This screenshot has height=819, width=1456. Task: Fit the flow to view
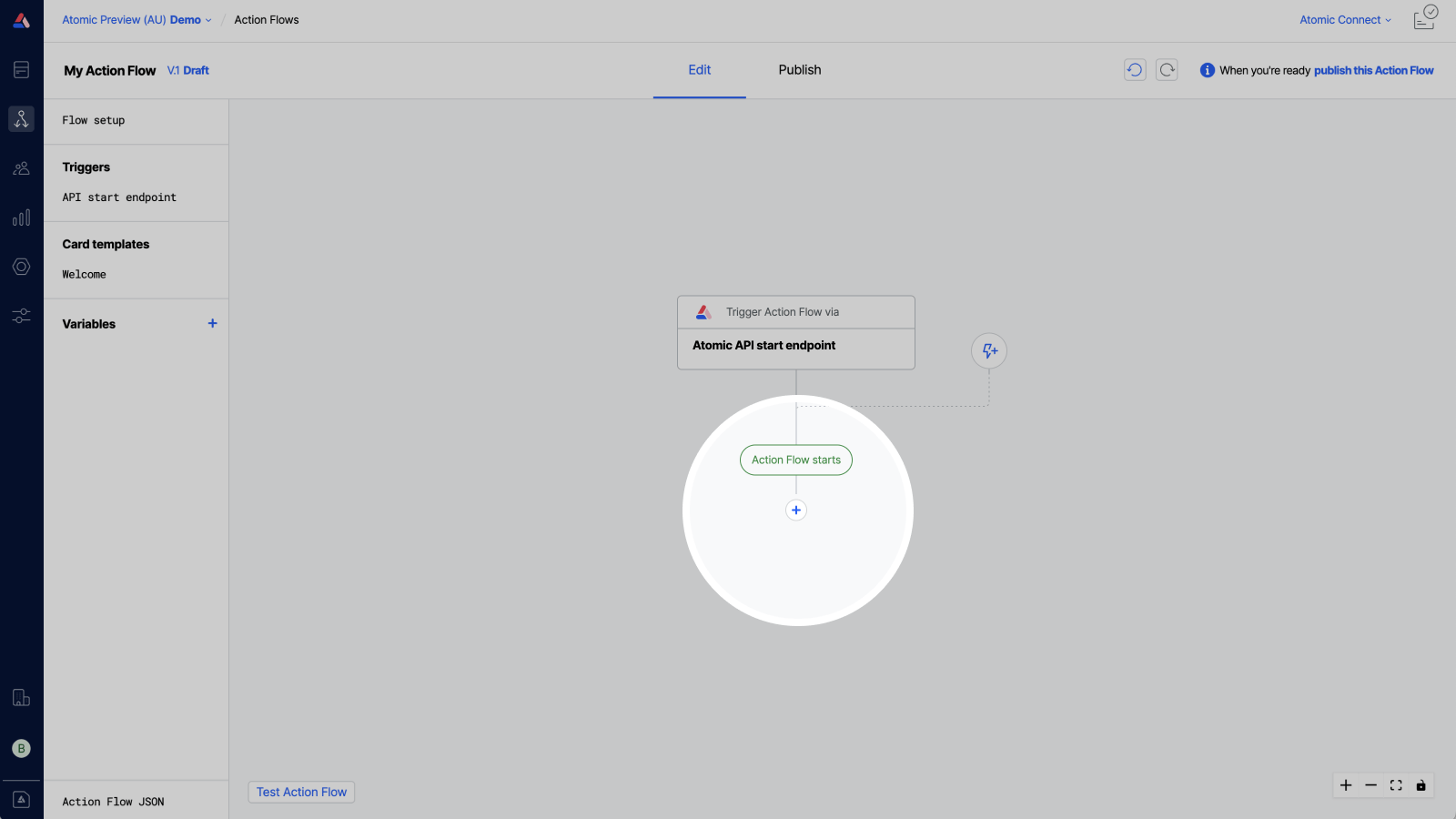click(x=1396, y=785)
